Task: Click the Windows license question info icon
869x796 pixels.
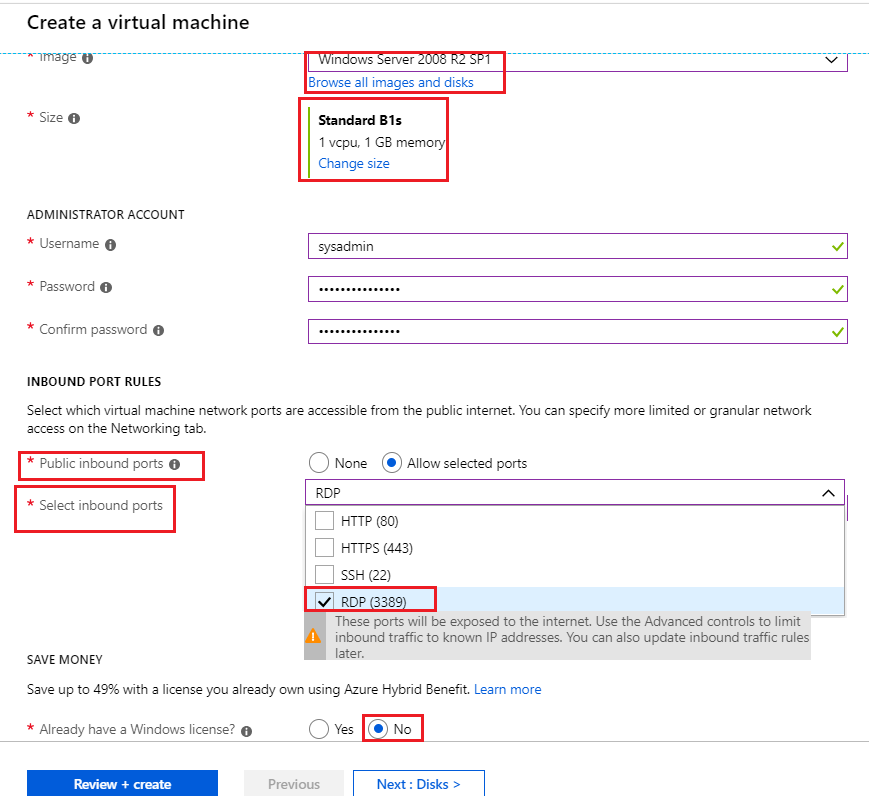Action: pyautogui.click(x=245, y=729)
